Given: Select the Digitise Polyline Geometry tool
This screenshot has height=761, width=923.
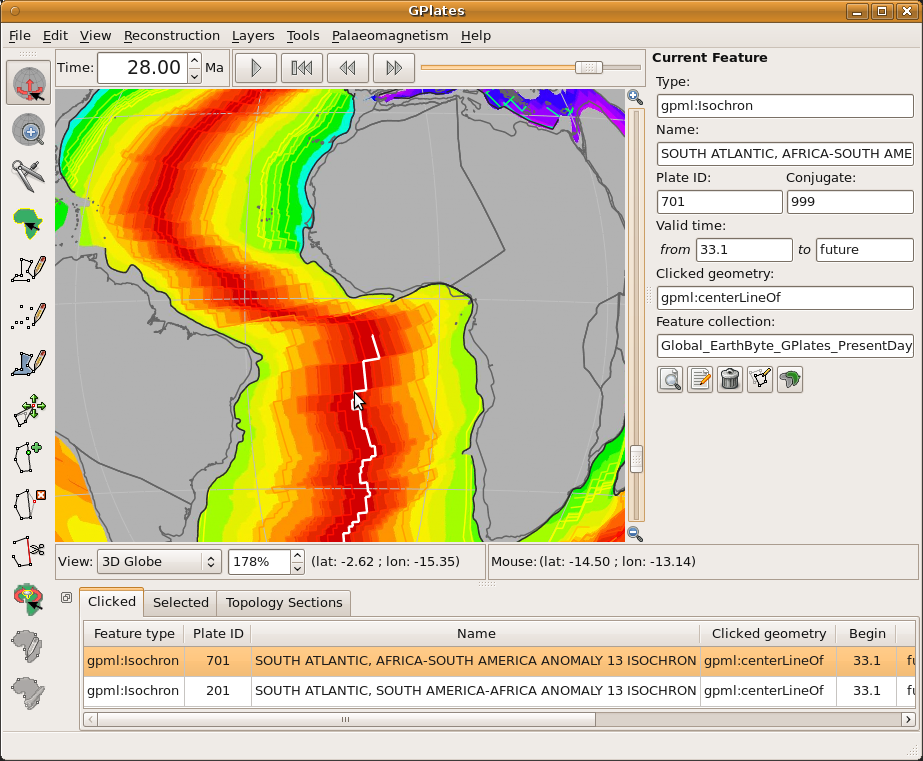Looking at the screenshot, I should (x=28, y=269).
